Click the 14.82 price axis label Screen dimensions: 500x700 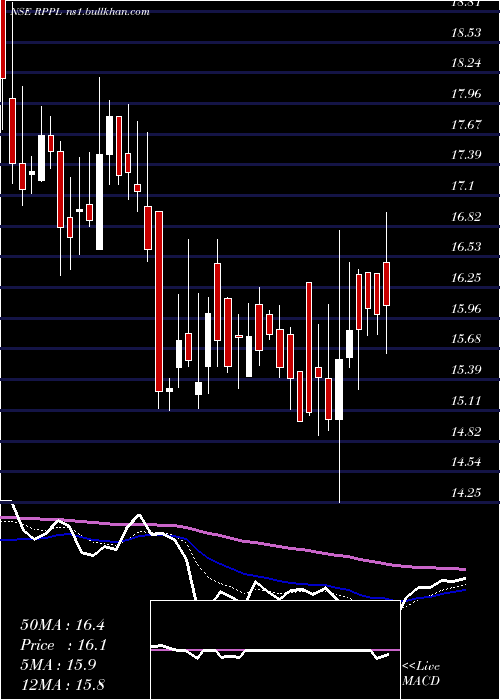[x=468, y=431]
